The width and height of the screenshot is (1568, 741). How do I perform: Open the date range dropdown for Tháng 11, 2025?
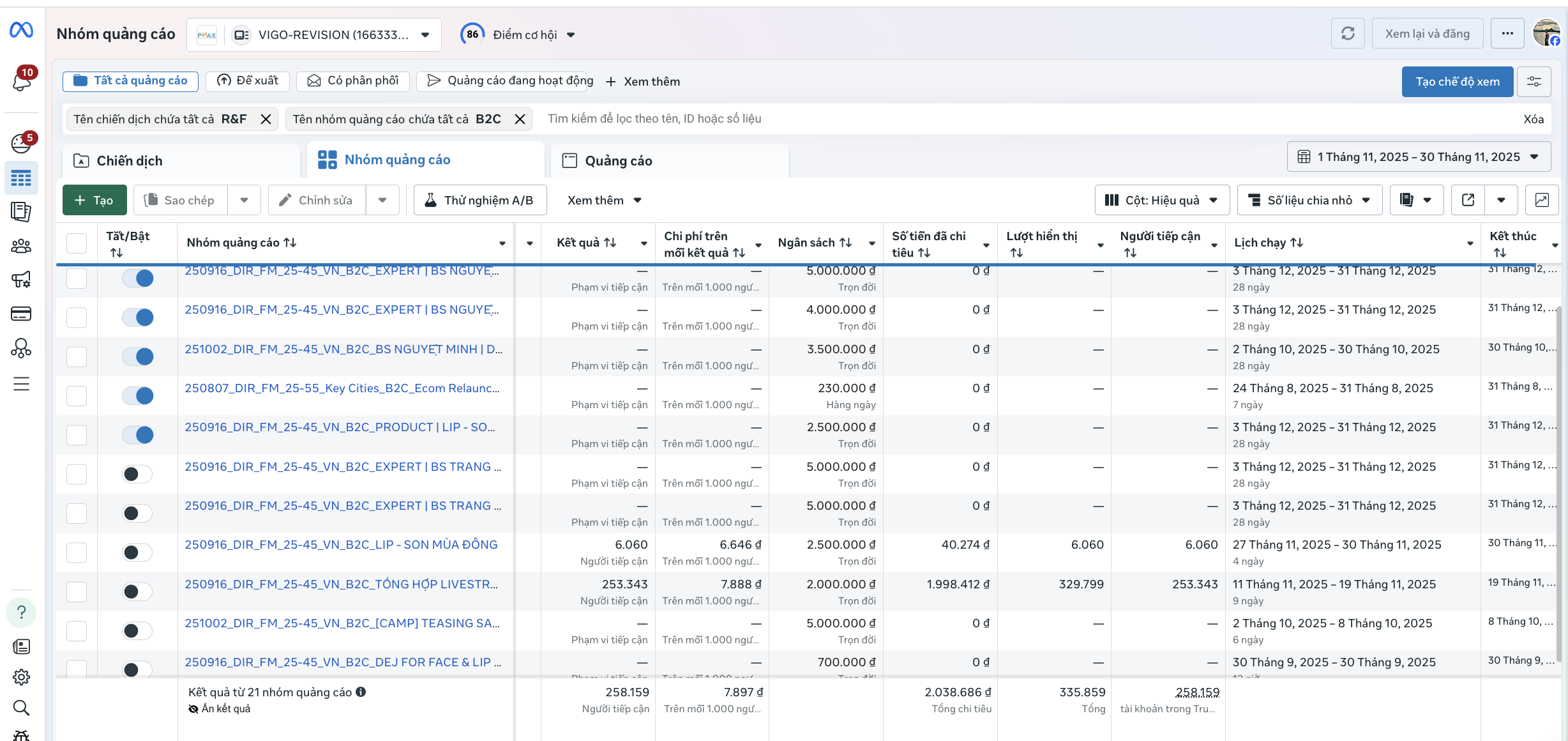[1419, 157]
